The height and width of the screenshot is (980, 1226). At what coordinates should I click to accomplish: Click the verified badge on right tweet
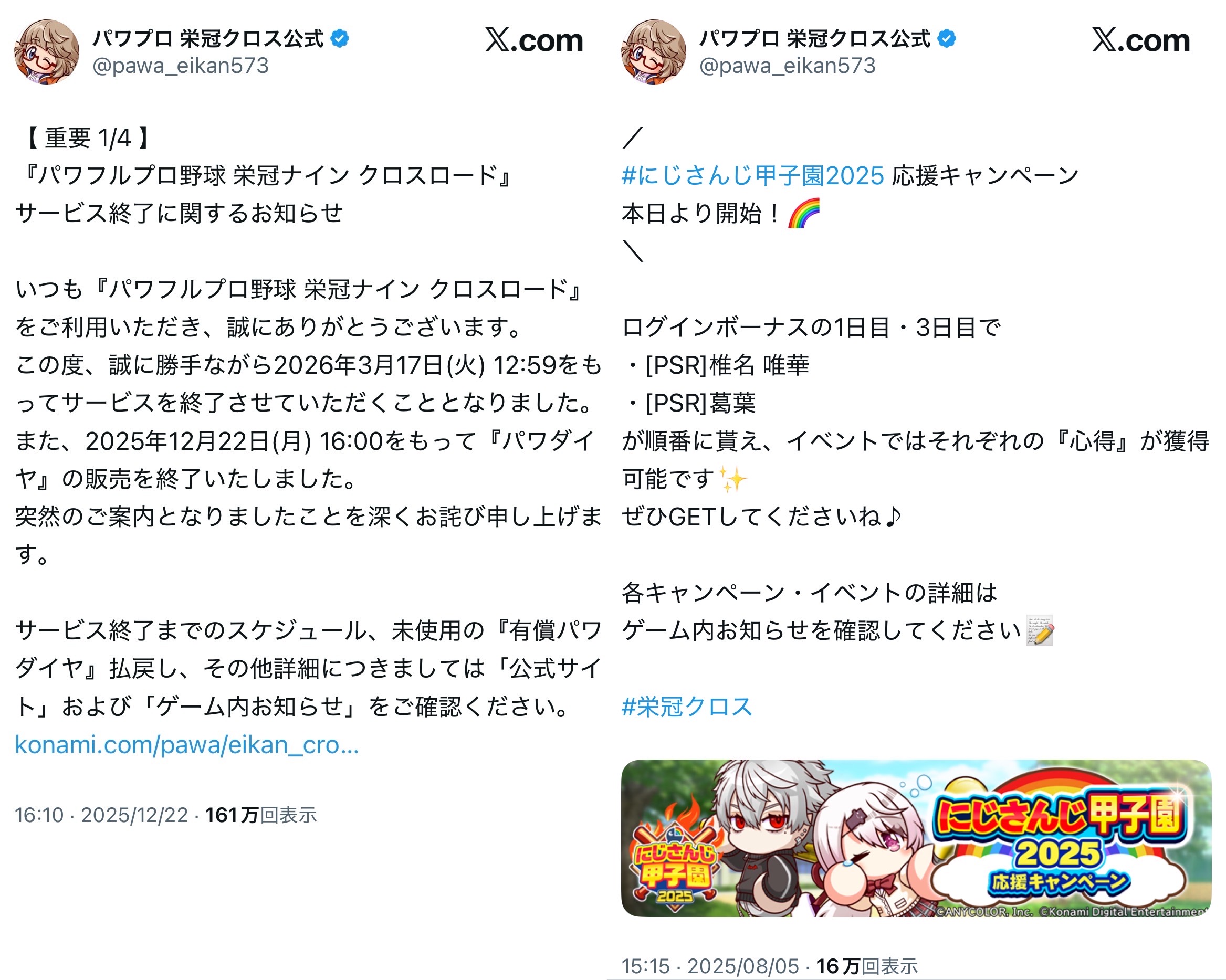pos(947,39)
